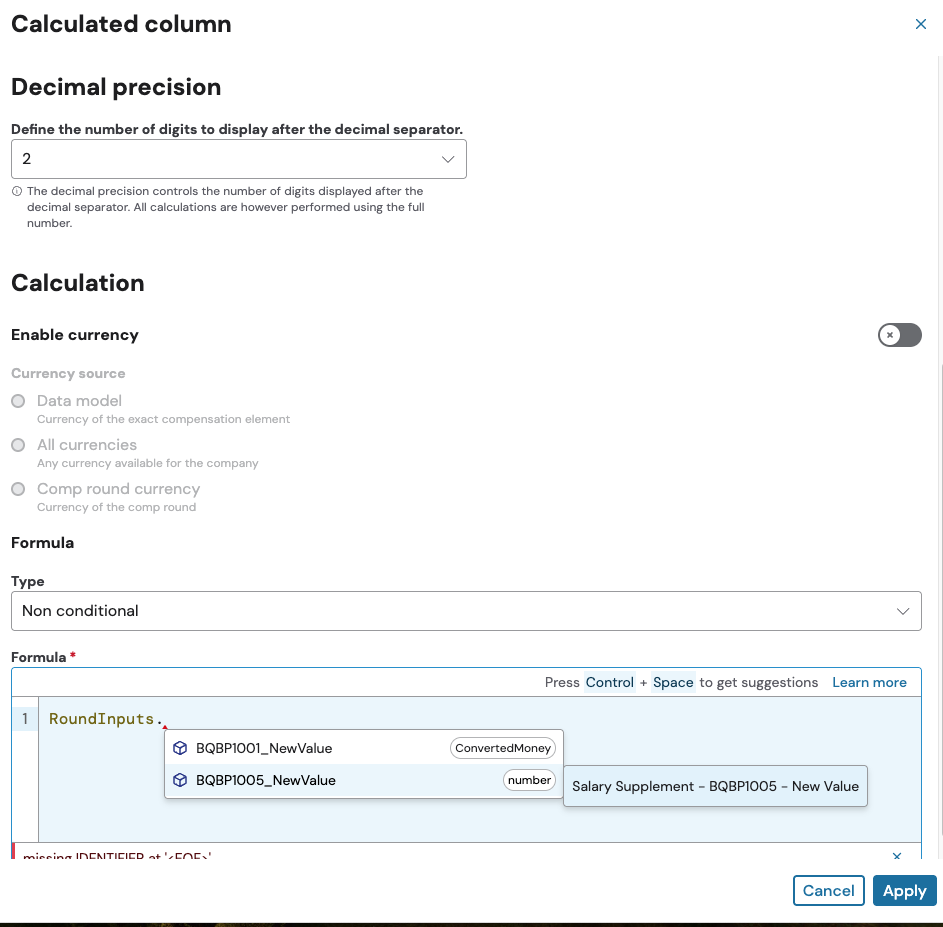Click the cube icon beside BQBP1001_NewValue
The width and height of the screenshot is (943, 927).
click(180, 748)
